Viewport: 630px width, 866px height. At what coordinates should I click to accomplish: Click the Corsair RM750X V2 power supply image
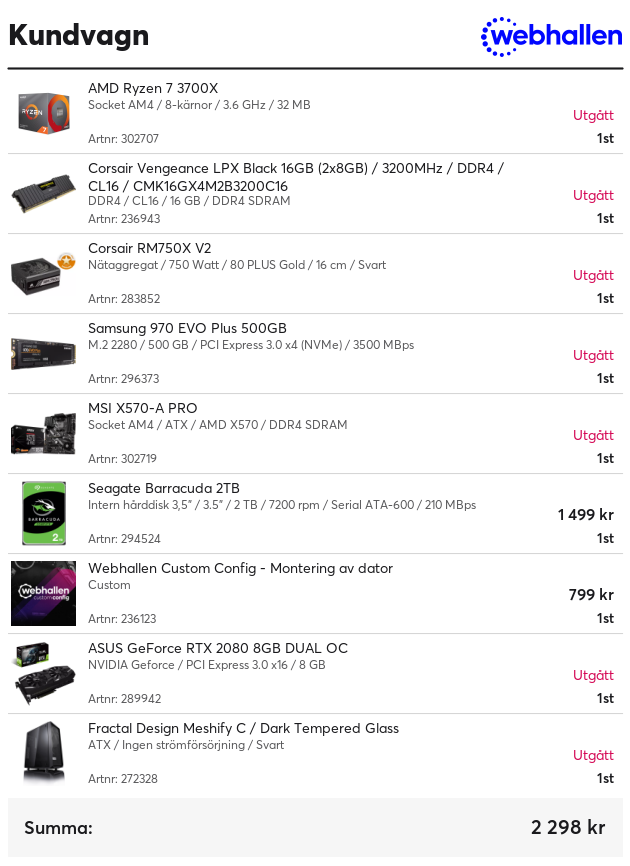click(x=44, y=273)
